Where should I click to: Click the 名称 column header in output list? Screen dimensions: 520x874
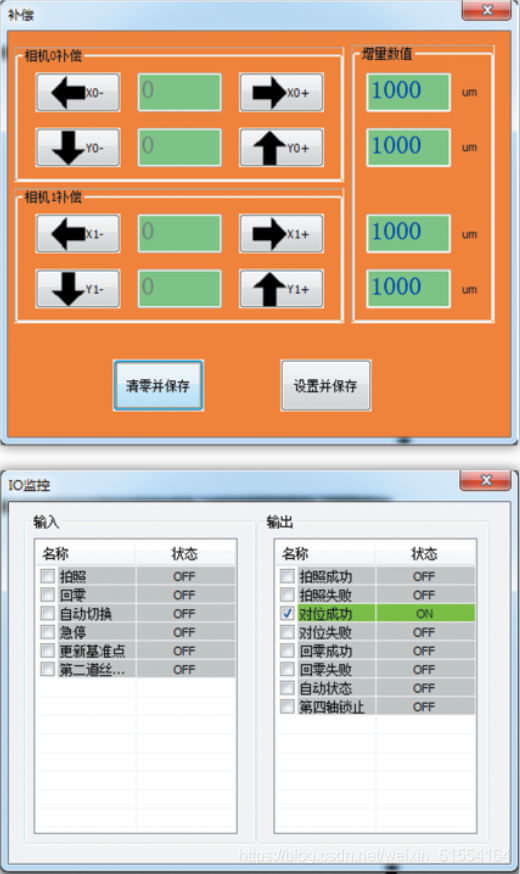[325, 553]
